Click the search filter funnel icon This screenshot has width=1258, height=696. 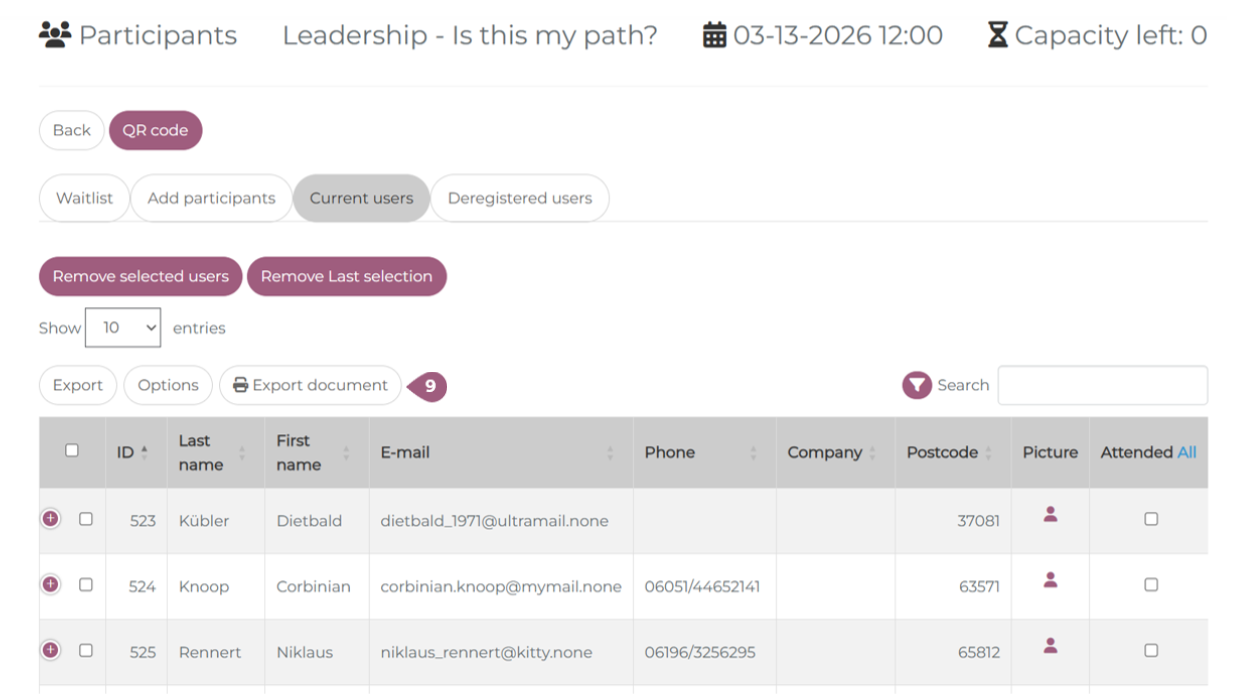coord(916,385)
